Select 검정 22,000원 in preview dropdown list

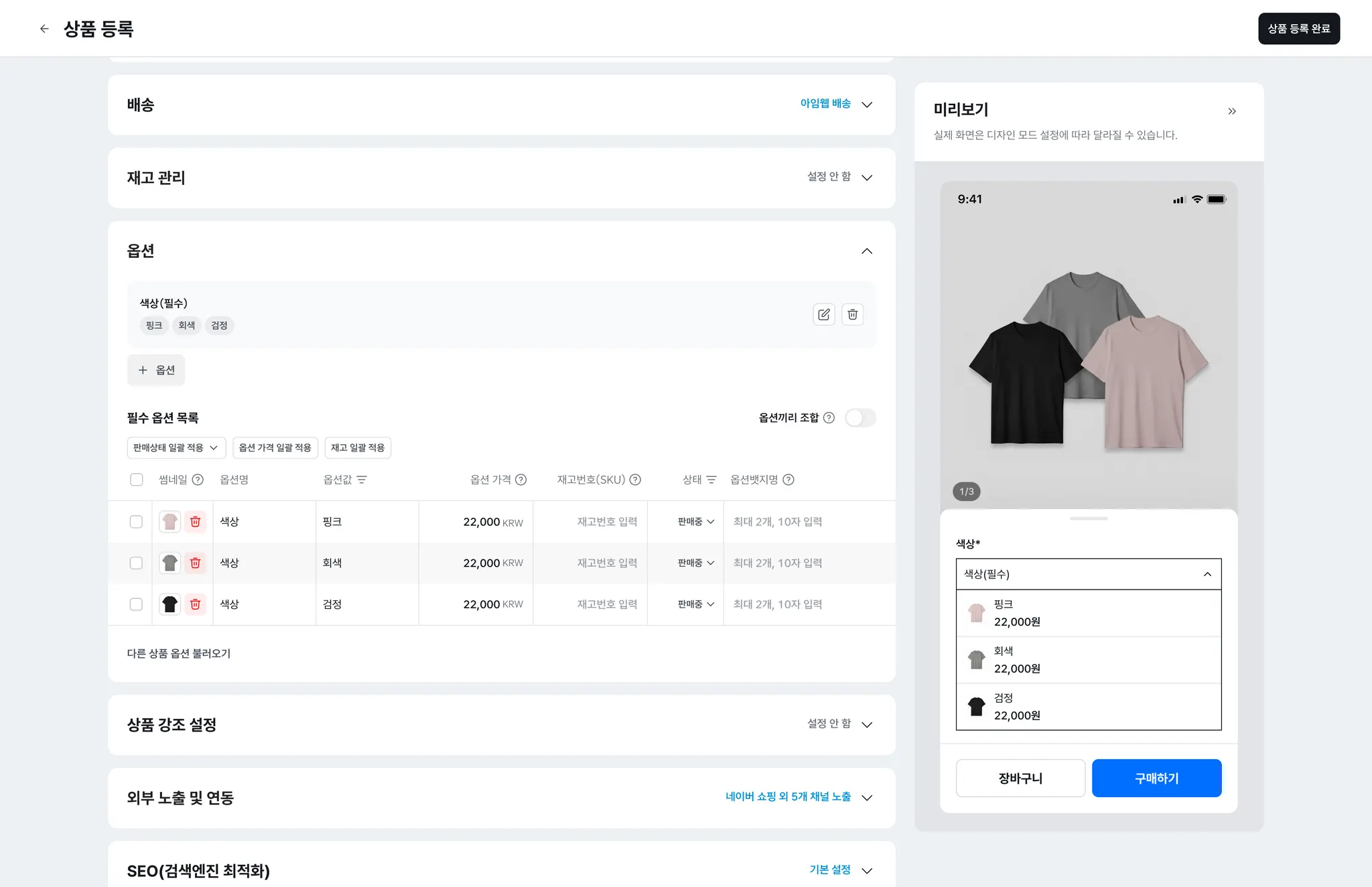(1088, 707)
